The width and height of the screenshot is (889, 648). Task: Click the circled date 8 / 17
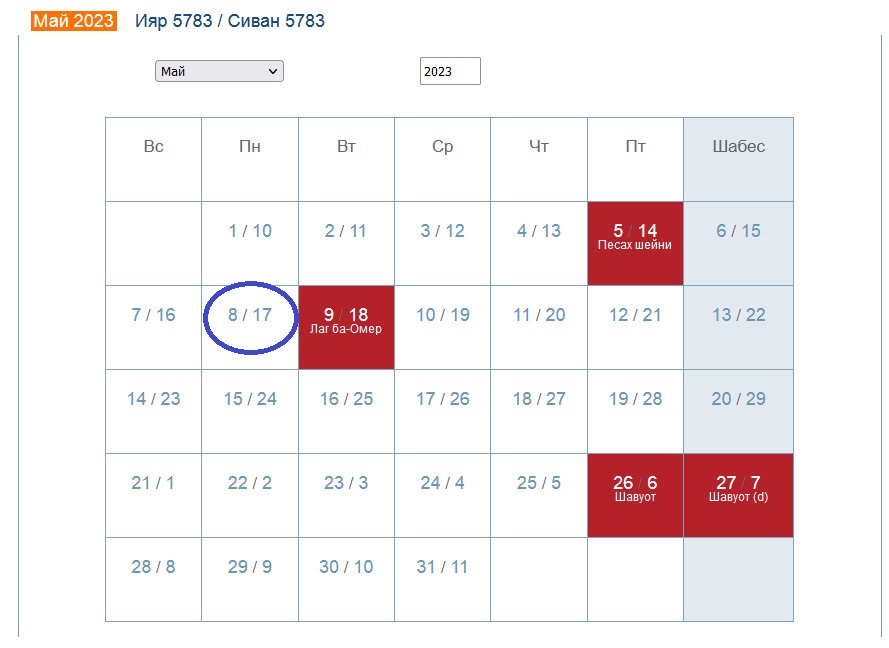[x=250, y=315]
